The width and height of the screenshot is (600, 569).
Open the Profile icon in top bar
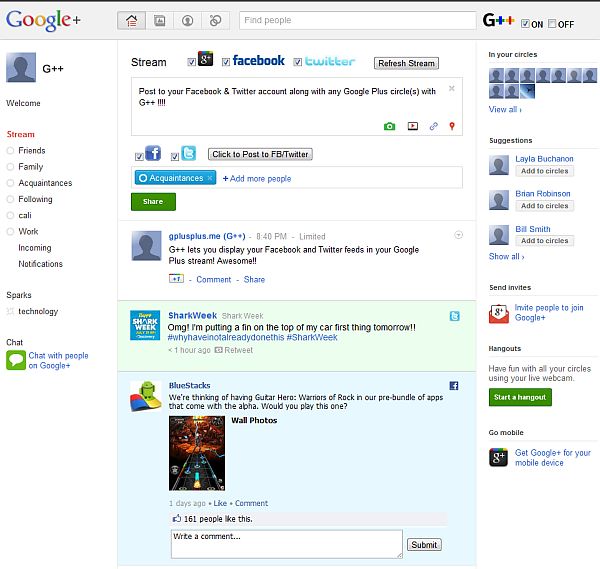[187, 21]
